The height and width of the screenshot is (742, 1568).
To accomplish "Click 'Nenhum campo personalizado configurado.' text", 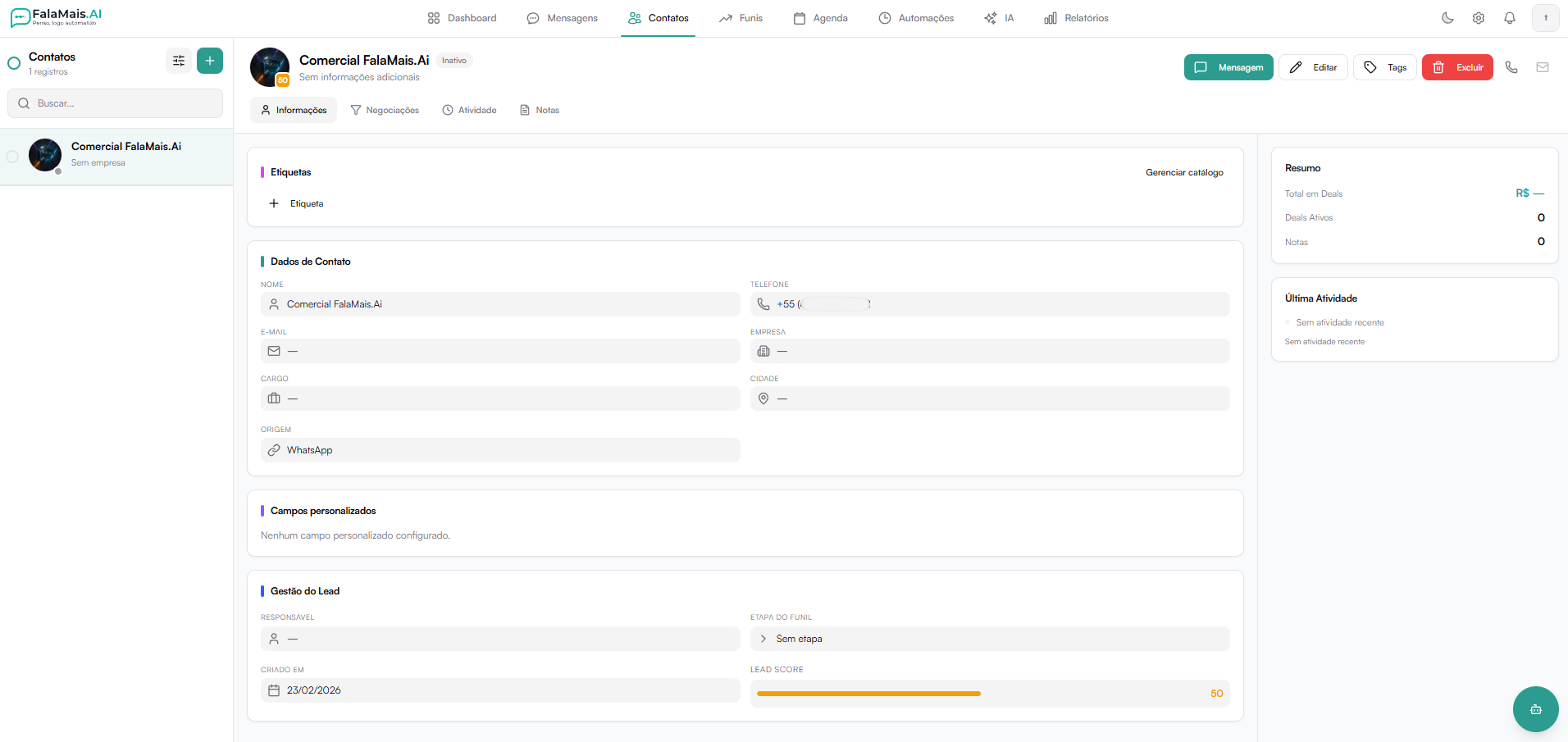I will click(x=355, y=535).
